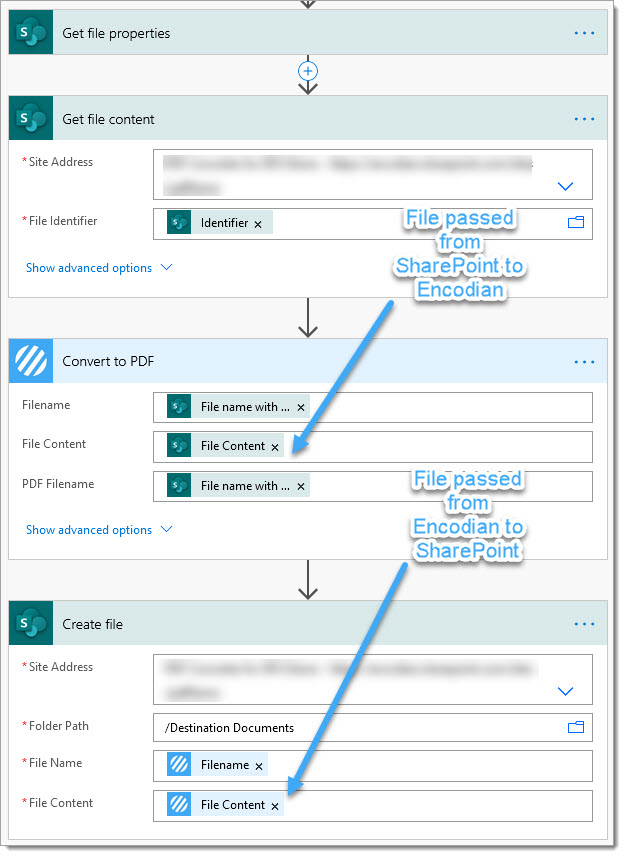Open folder picker for File Identifier field
The width and height of the screenshot is (624, 856).
(x=576, y=223)
